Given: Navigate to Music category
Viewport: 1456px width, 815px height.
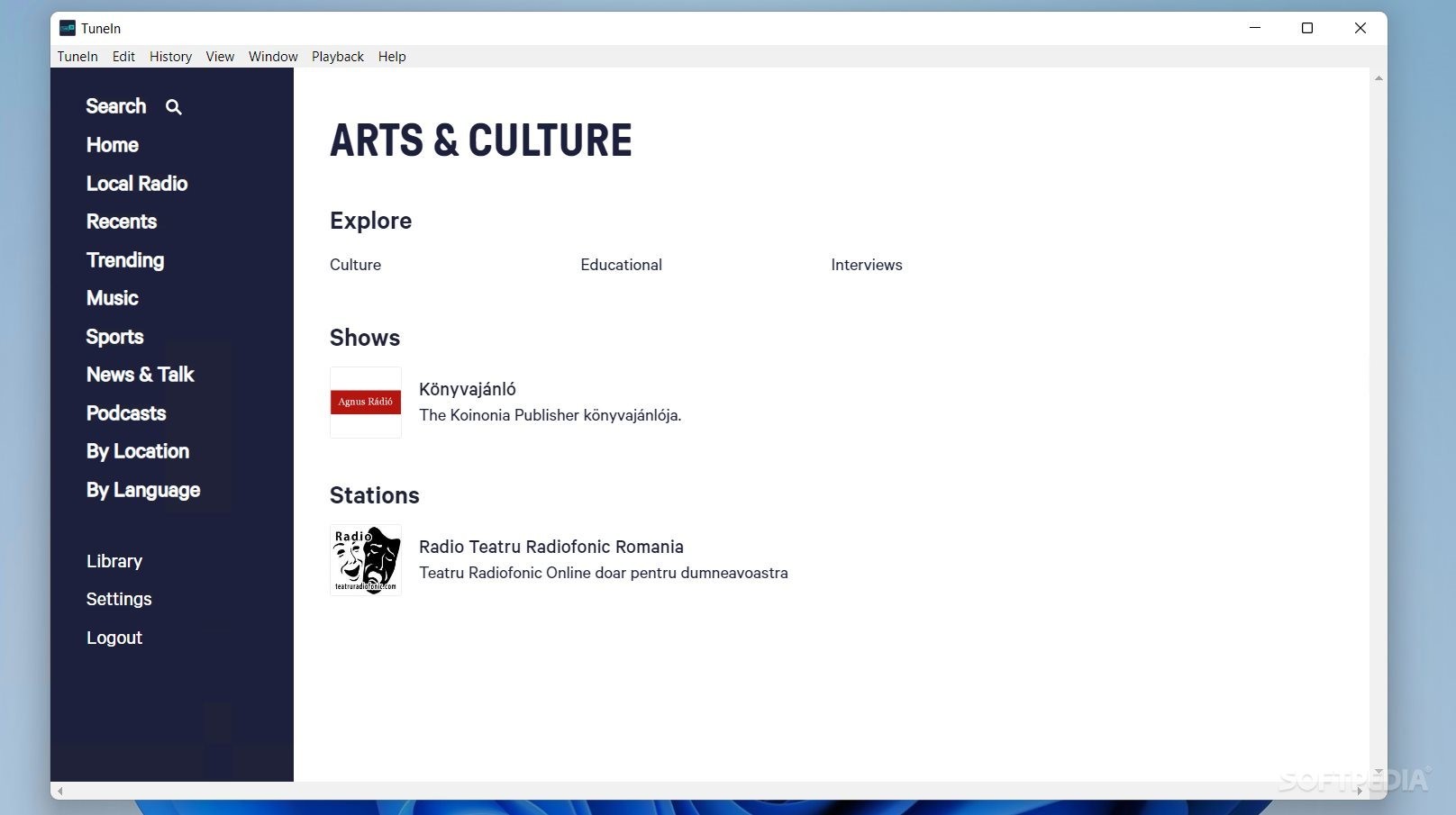Looking at the screenshot, I should pyautogui.click(x=113, y=298).
